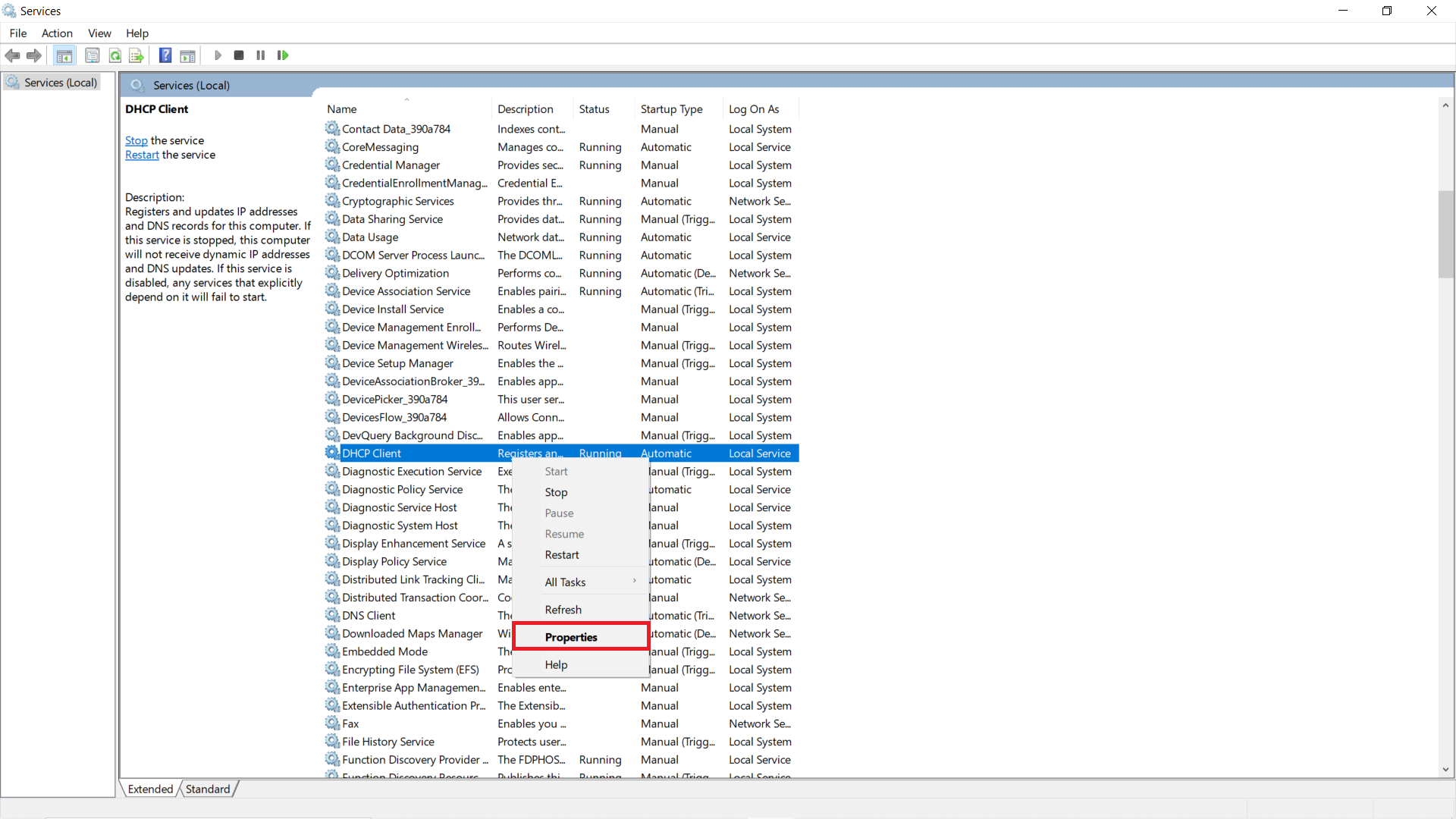Image resolution: width=1456 pixels, height=819 pixels.
Task: Click the Pause service icon in toolbar
Action: (260, 55)
